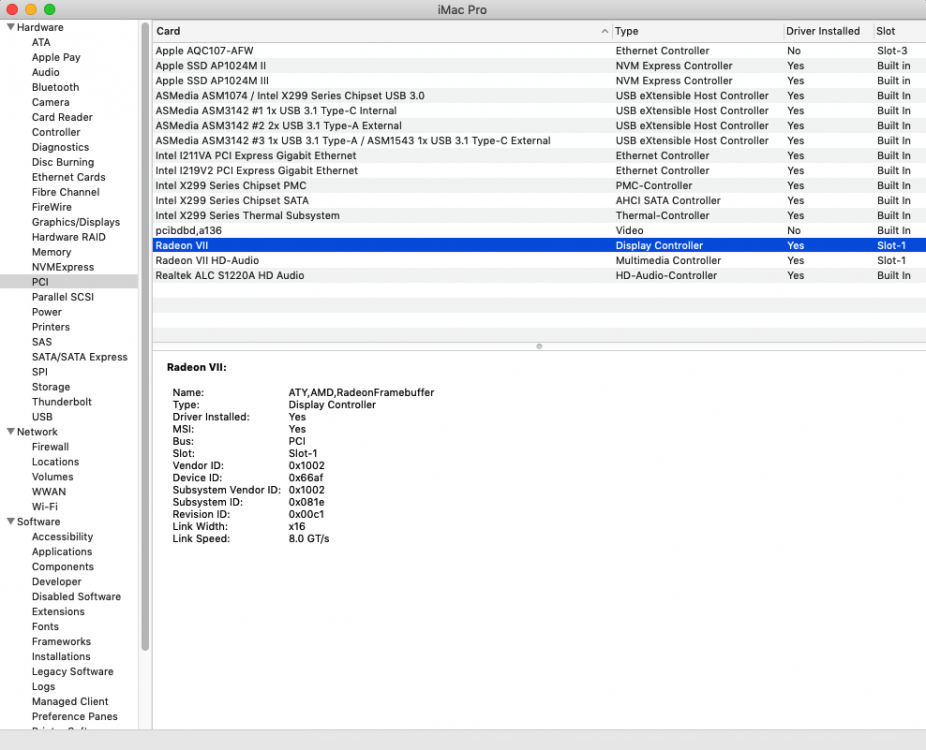Select Graphics/Displays in the sidebar

pyautogui.click(x=76, y=222)
